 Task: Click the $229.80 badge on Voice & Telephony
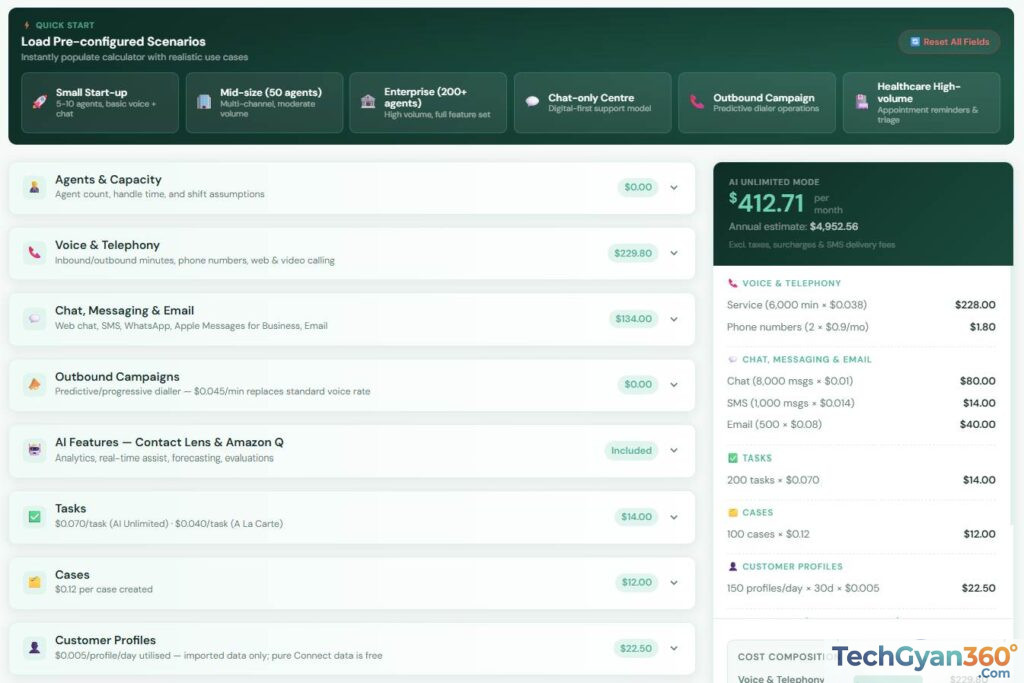pos(633,253)
